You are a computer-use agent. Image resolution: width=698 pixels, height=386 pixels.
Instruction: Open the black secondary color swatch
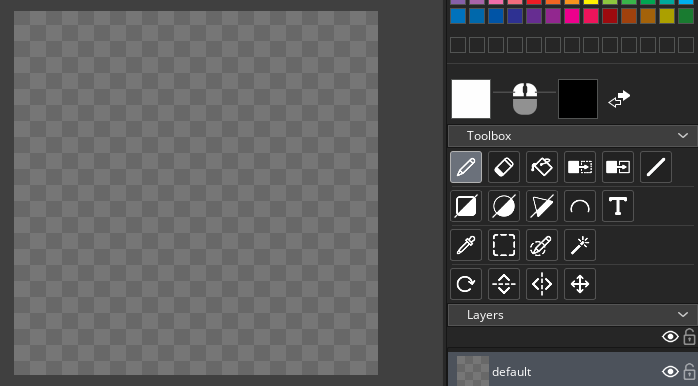(578, 99)
